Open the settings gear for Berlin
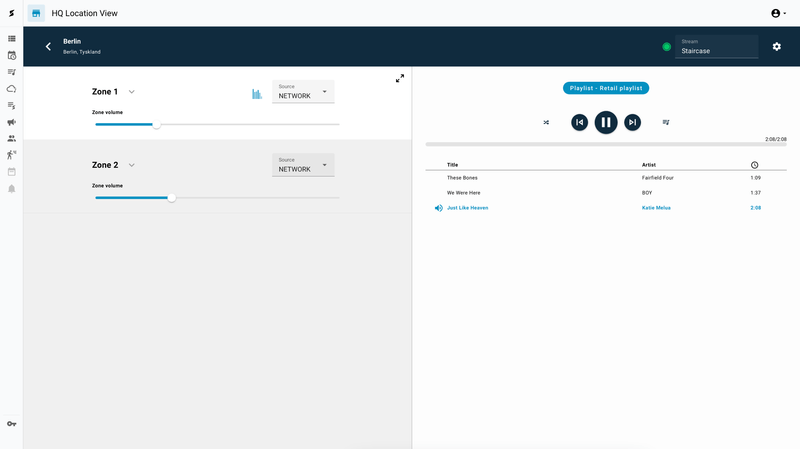Screen dimensions: 800x449 [x=777, y=46]
